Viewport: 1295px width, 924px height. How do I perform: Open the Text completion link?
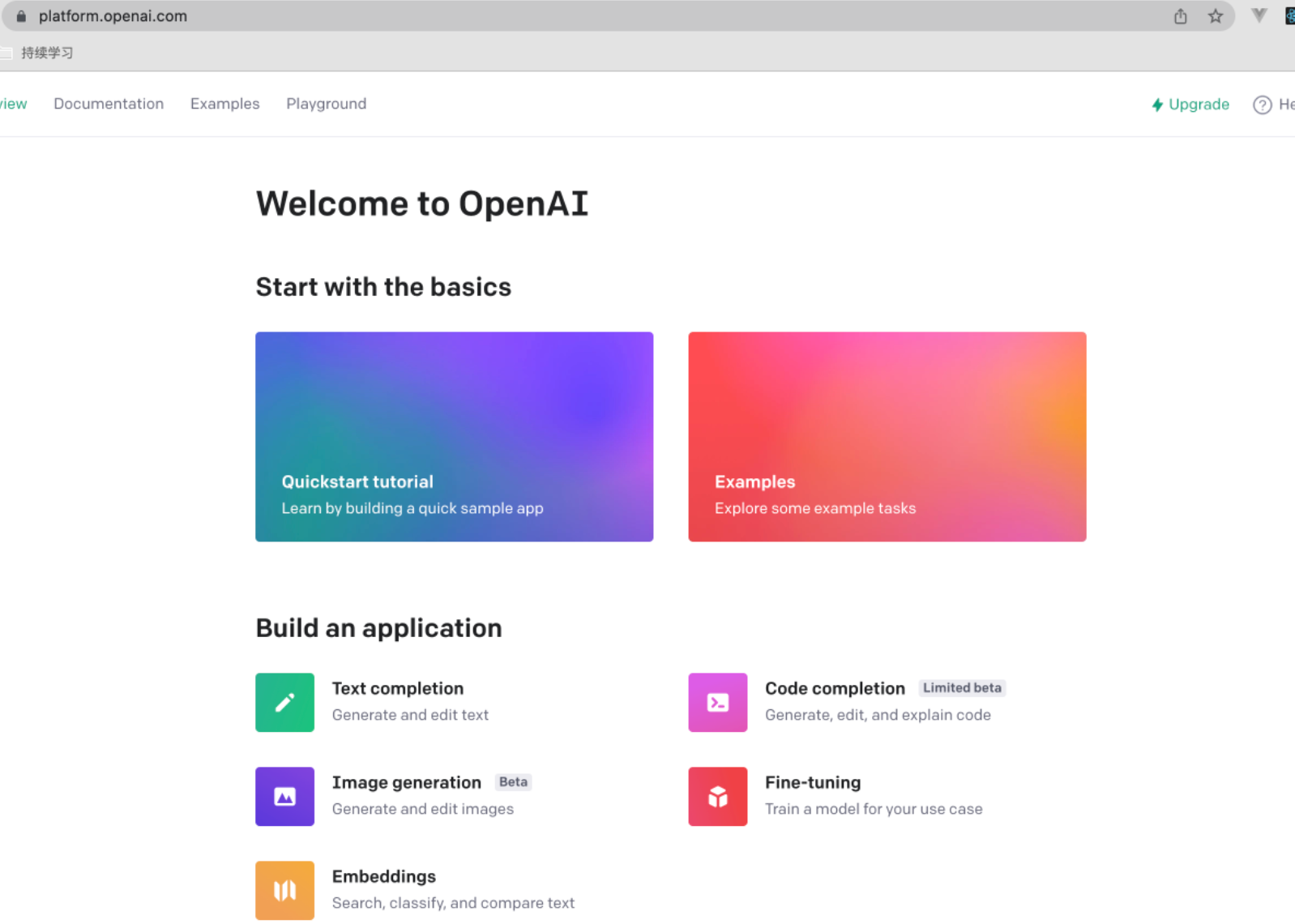tap(398, 688)
